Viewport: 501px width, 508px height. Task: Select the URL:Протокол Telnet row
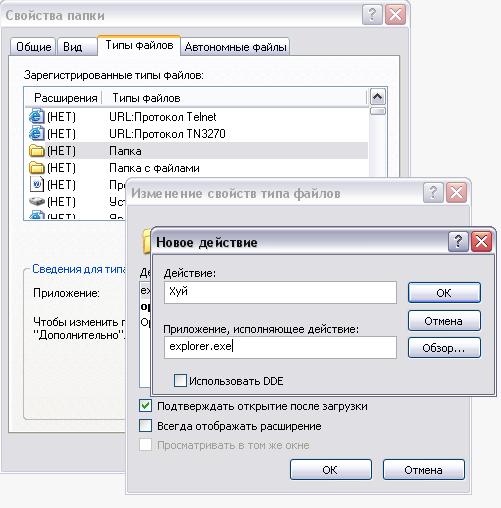(x=197, y=117)
